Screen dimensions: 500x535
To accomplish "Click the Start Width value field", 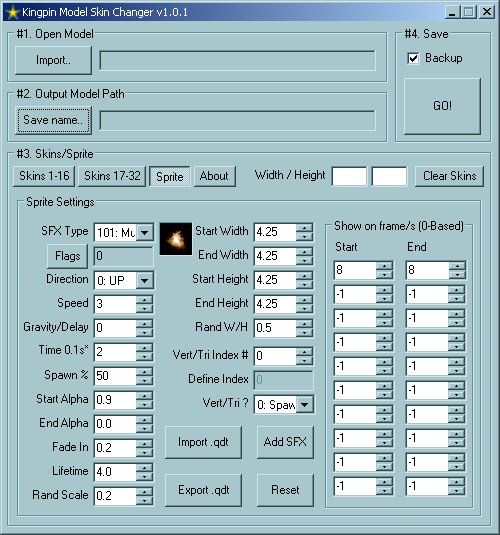I will click(275, 232).
